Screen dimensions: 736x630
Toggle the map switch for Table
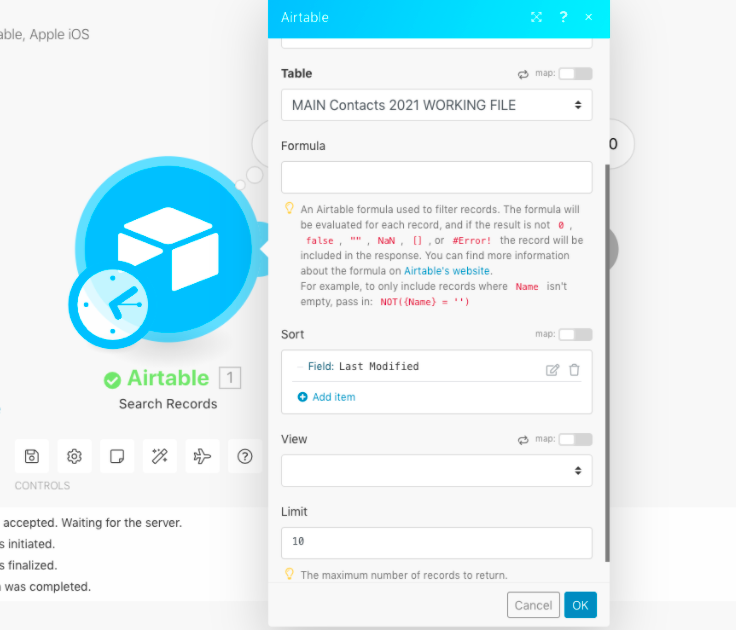click(575, 74)
